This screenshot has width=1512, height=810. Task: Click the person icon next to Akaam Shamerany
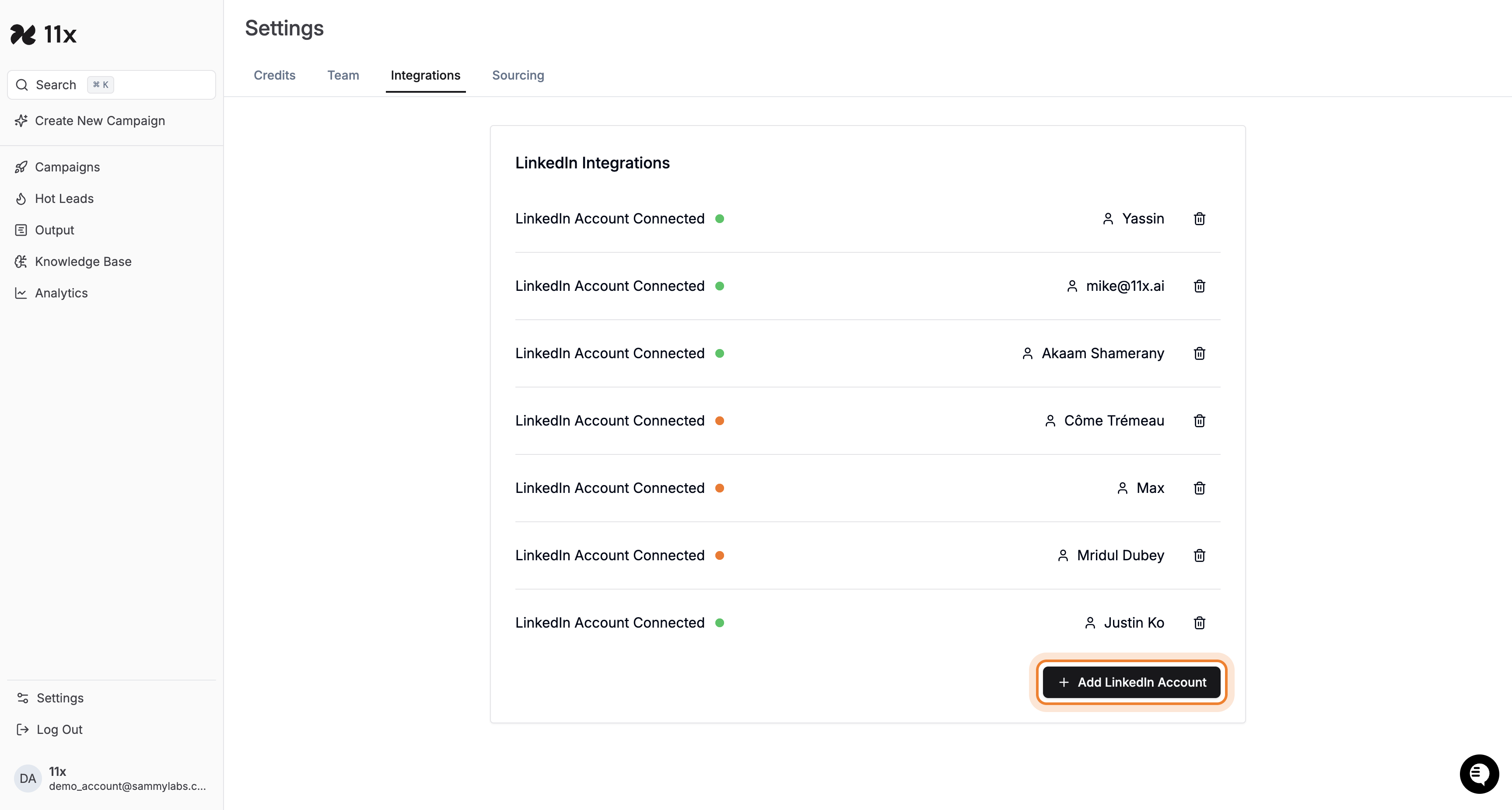pyautogui.click(x=1028, y=353)
